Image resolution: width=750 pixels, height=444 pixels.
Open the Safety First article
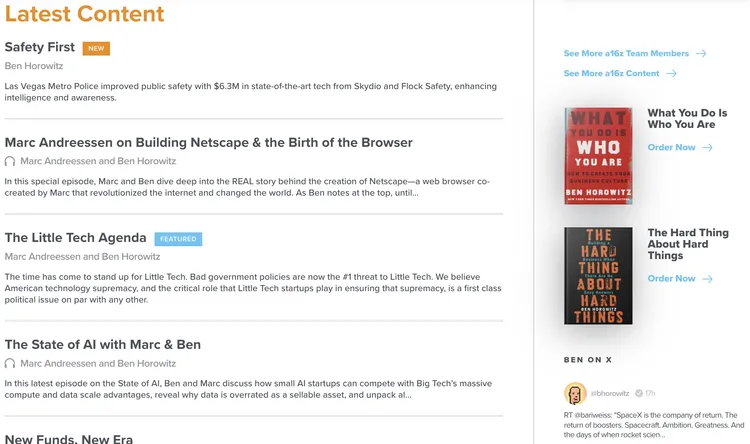click(40, 47)
